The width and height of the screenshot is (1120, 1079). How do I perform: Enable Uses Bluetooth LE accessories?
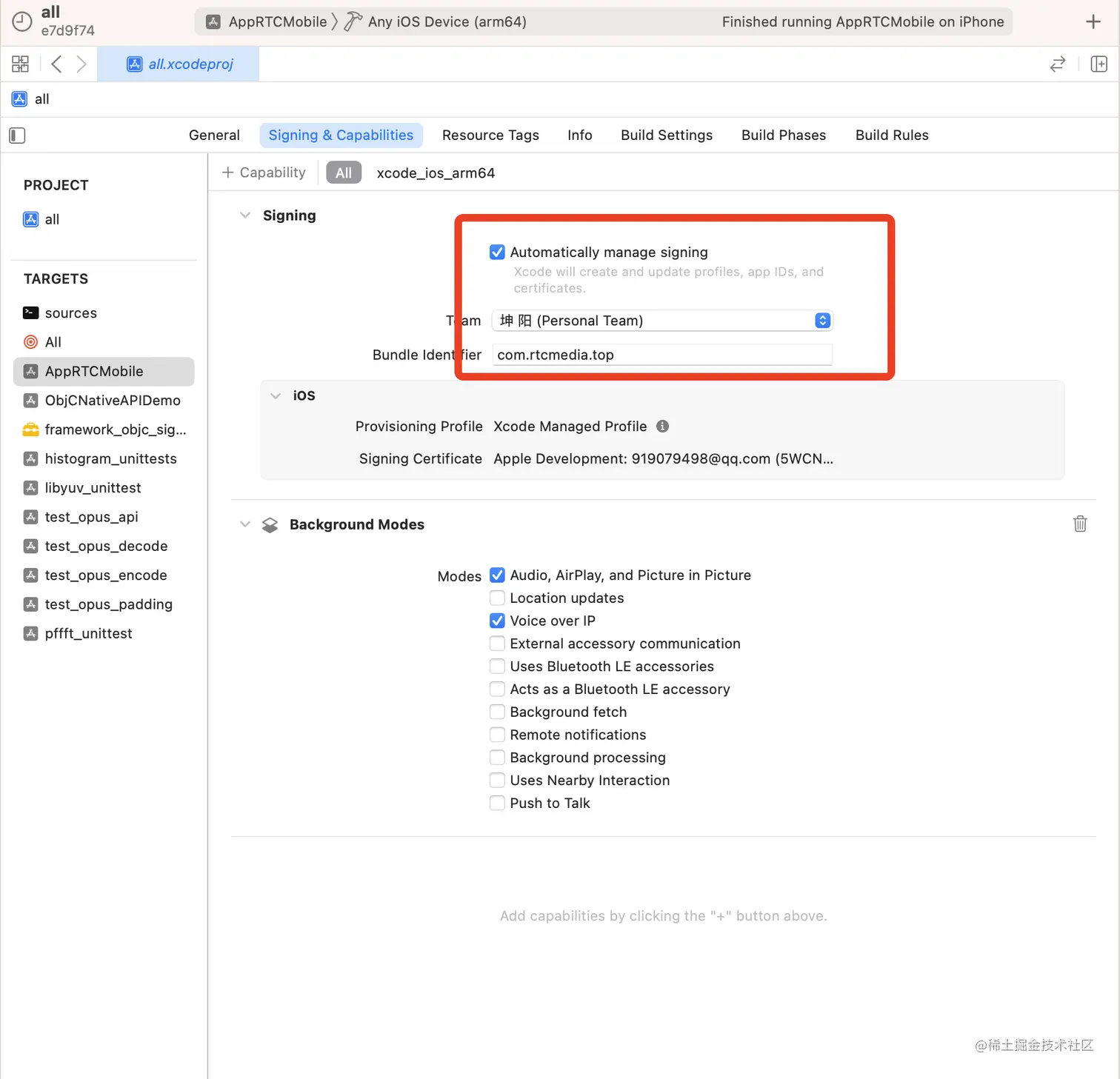497,667
